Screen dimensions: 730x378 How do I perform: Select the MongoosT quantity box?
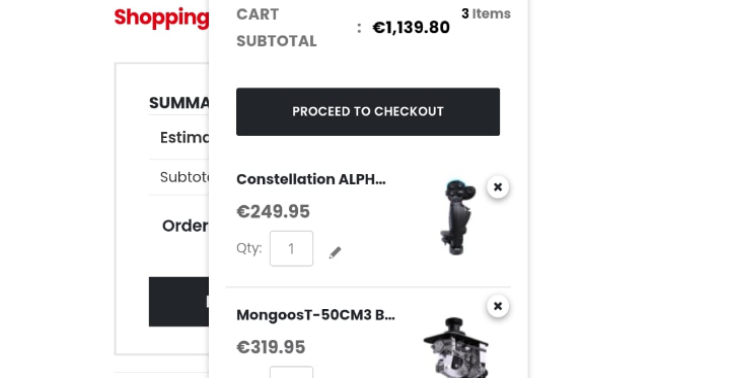click(x=291, y=372)
